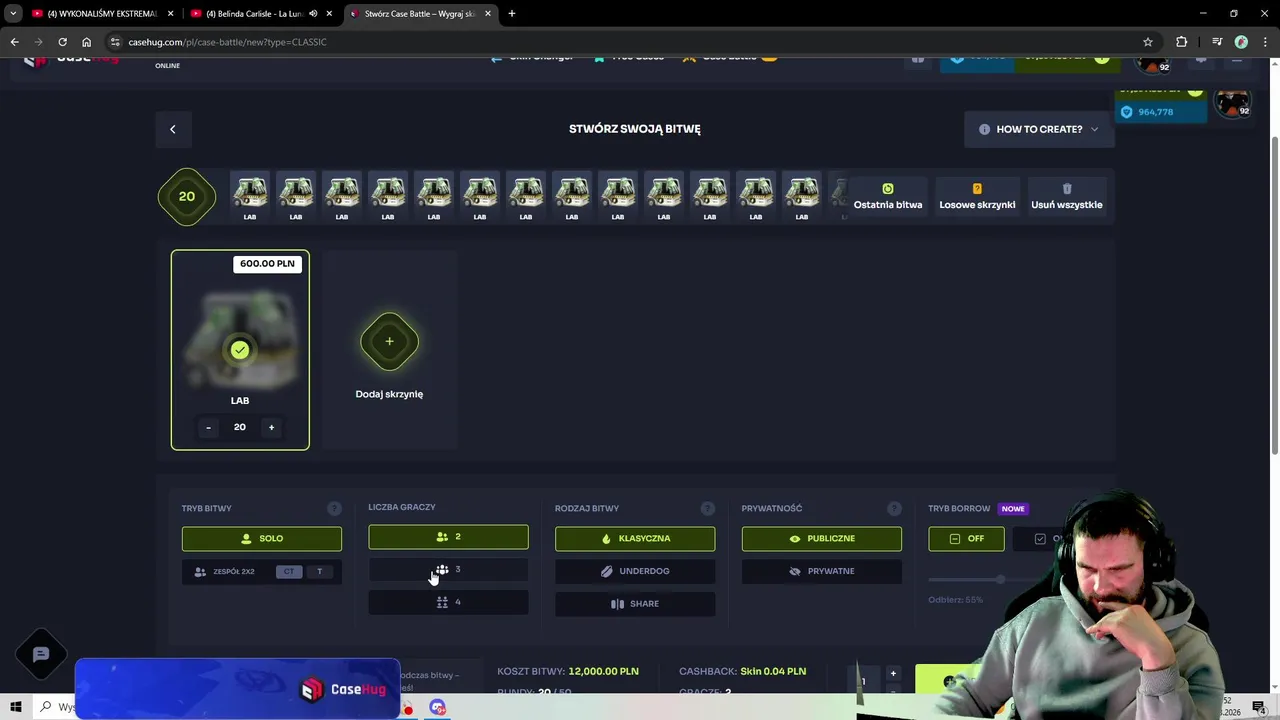Open a new browser tab
Image resolution: width=1280 pixels, height=720 pixels.
click(512, 14)
